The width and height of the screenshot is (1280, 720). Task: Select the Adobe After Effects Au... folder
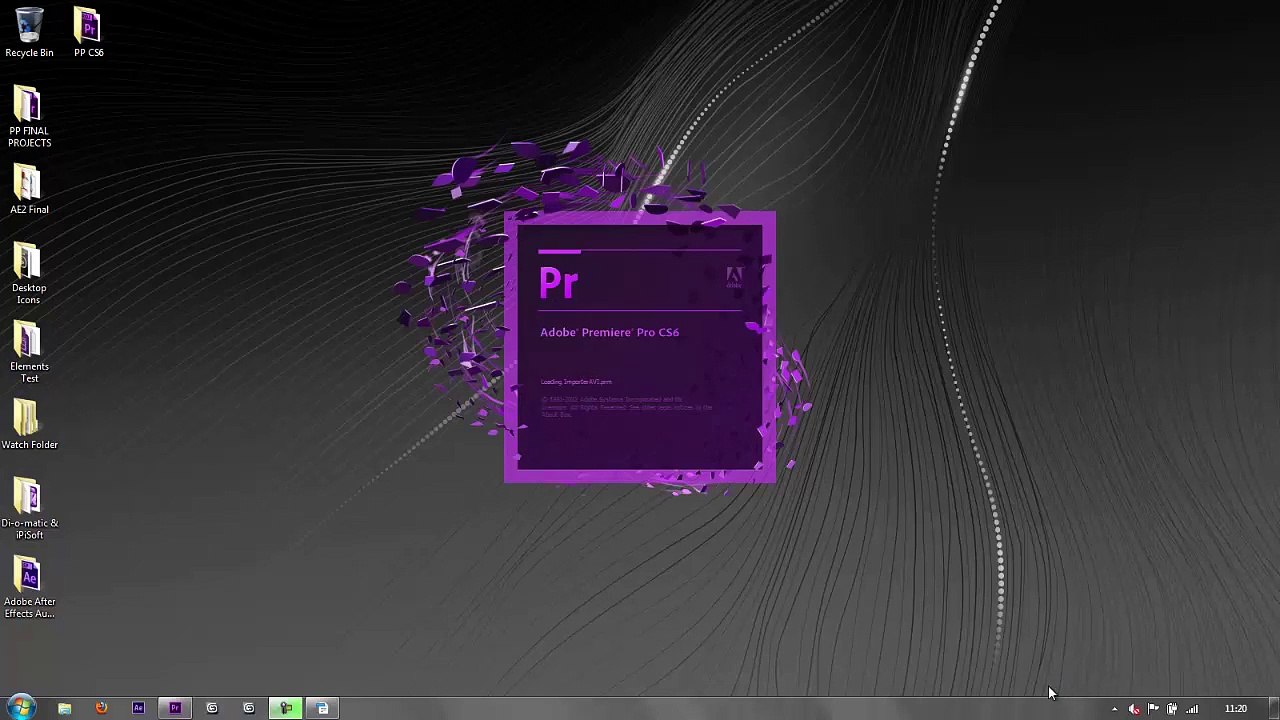point(29,588)
